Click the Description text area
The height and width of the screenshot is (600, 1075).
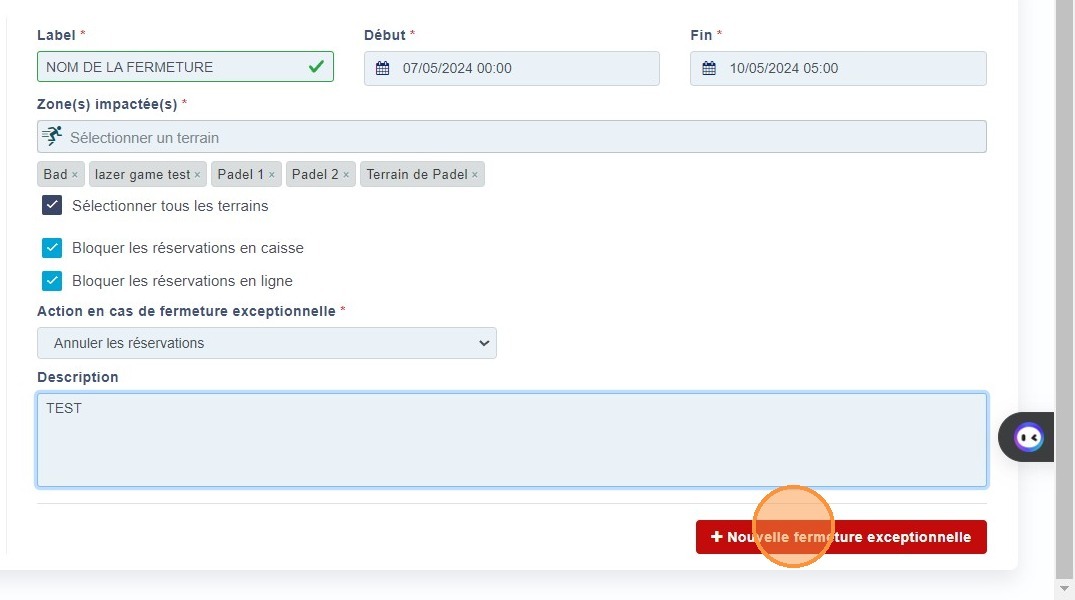tap(511, 440)
